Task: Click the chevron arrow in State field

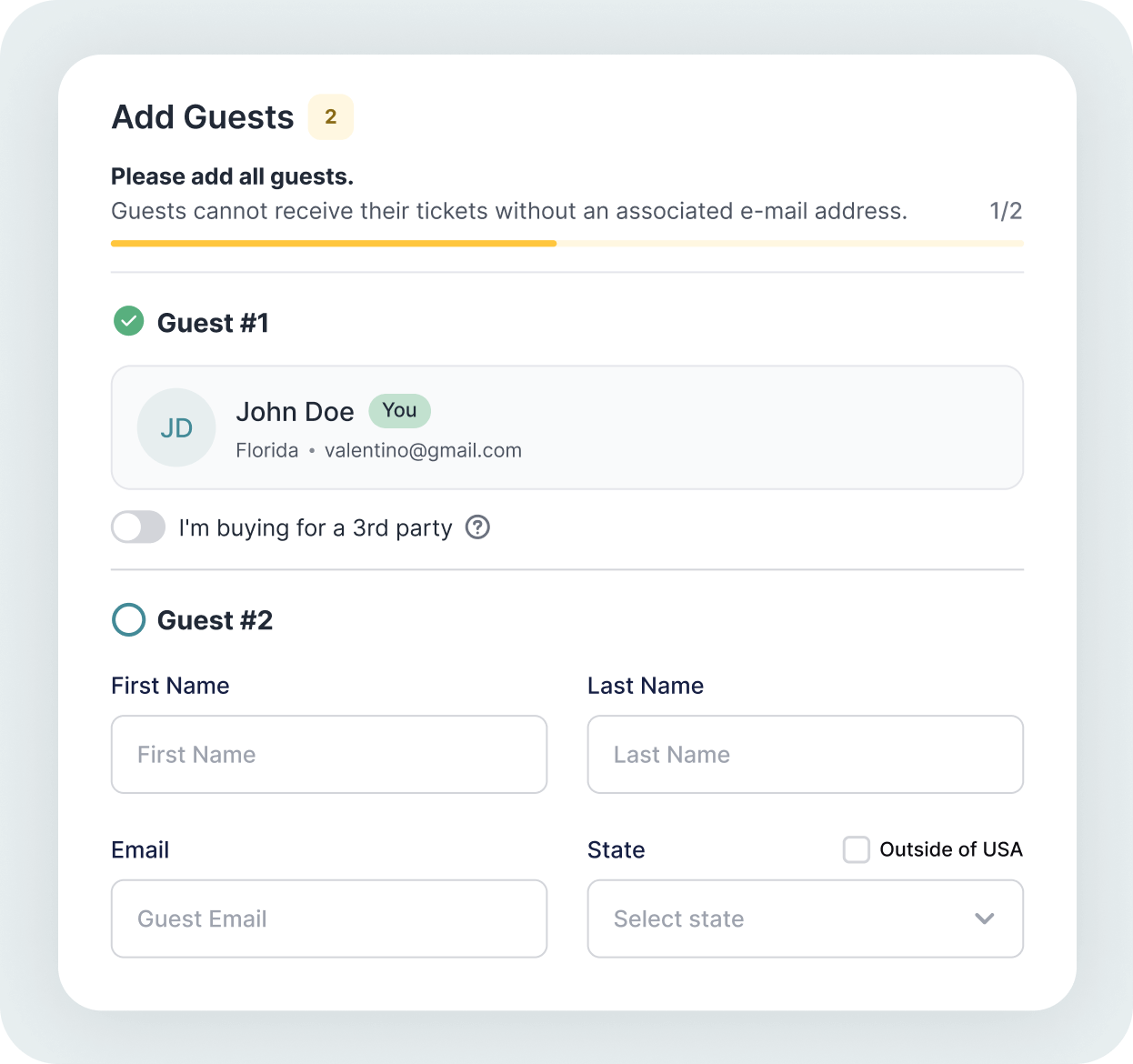Action: tap(984, 918)
